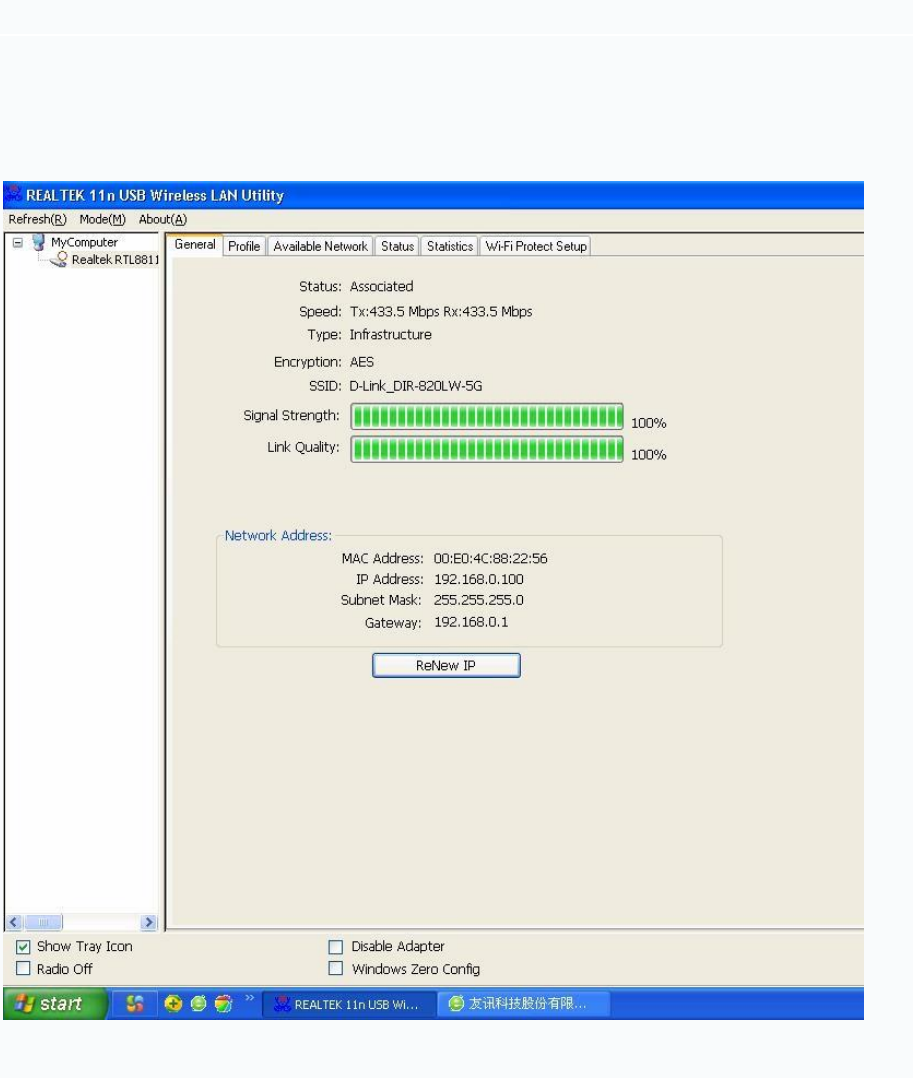
Task: Click the subnet mask value 255.255.255.0
Action: [478, 600]
